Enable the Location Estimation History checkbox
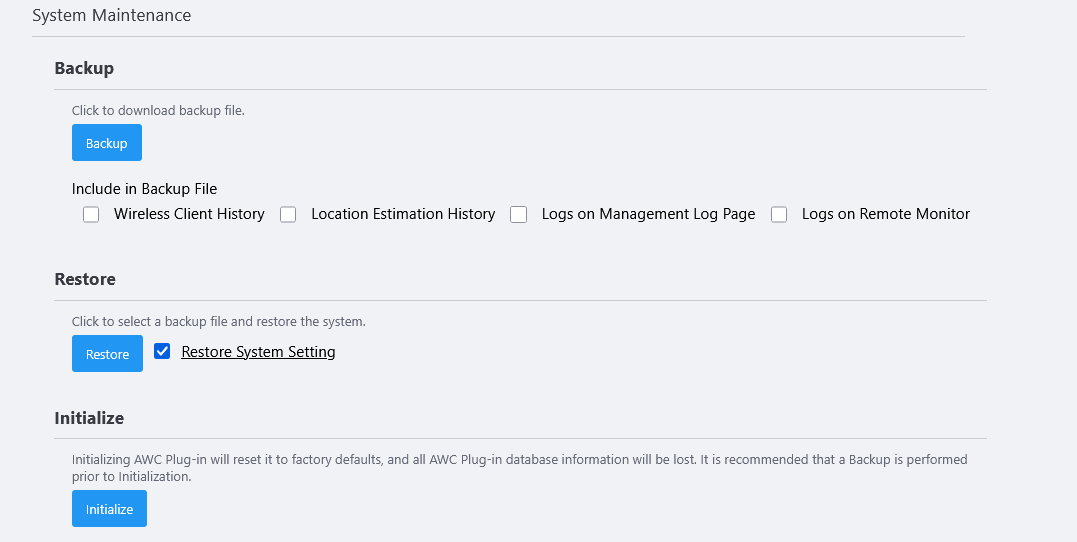Image resolution: width=1077 pixels, height=542 pixels. point(288,214)
